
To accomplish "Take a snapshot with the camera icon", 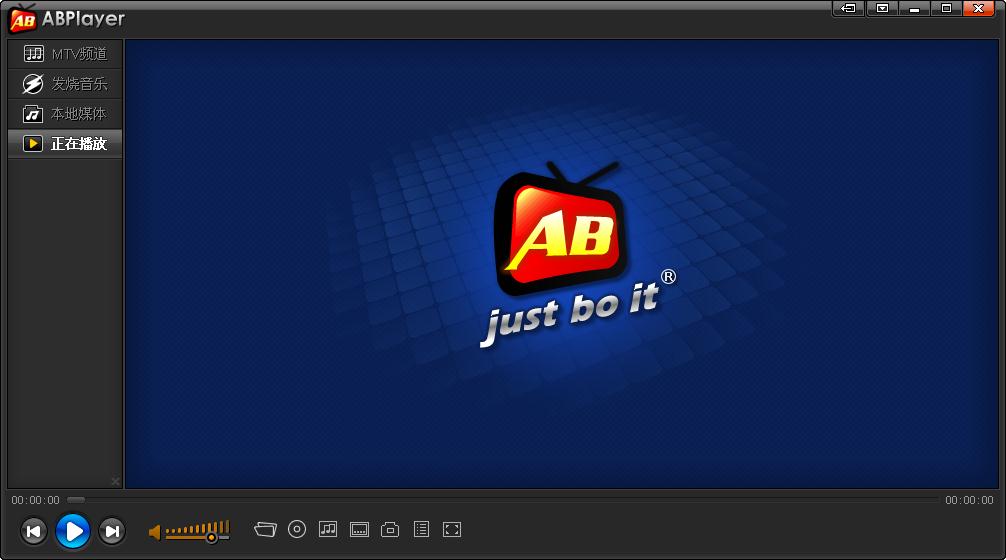I will tap(391, 529).
